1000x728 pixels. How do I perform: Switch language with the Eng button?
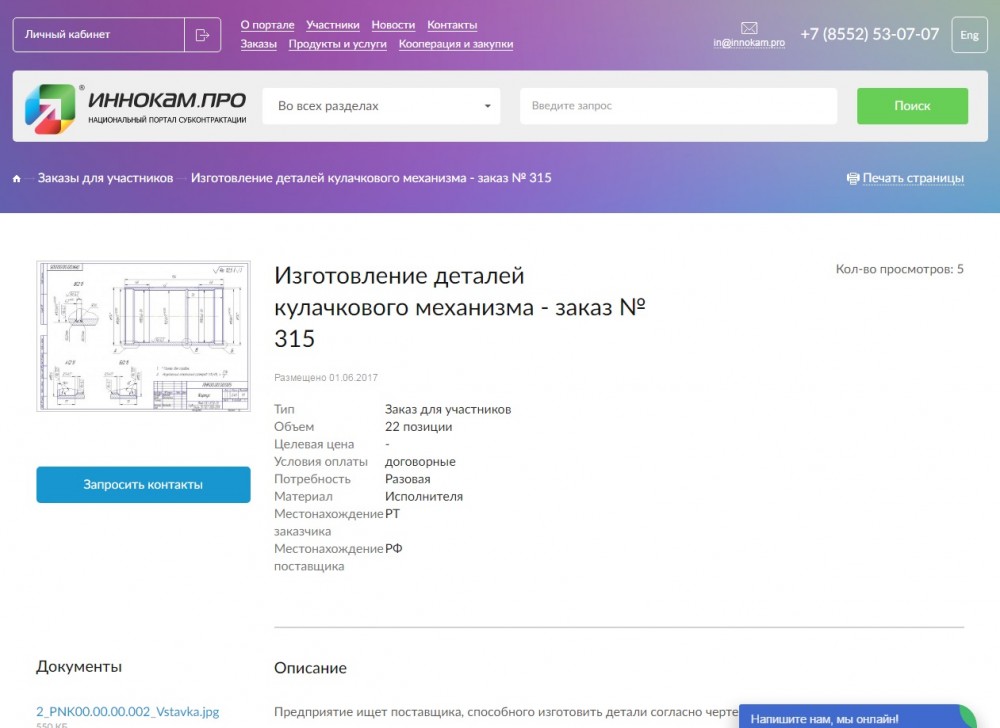[x=969, y=35]
